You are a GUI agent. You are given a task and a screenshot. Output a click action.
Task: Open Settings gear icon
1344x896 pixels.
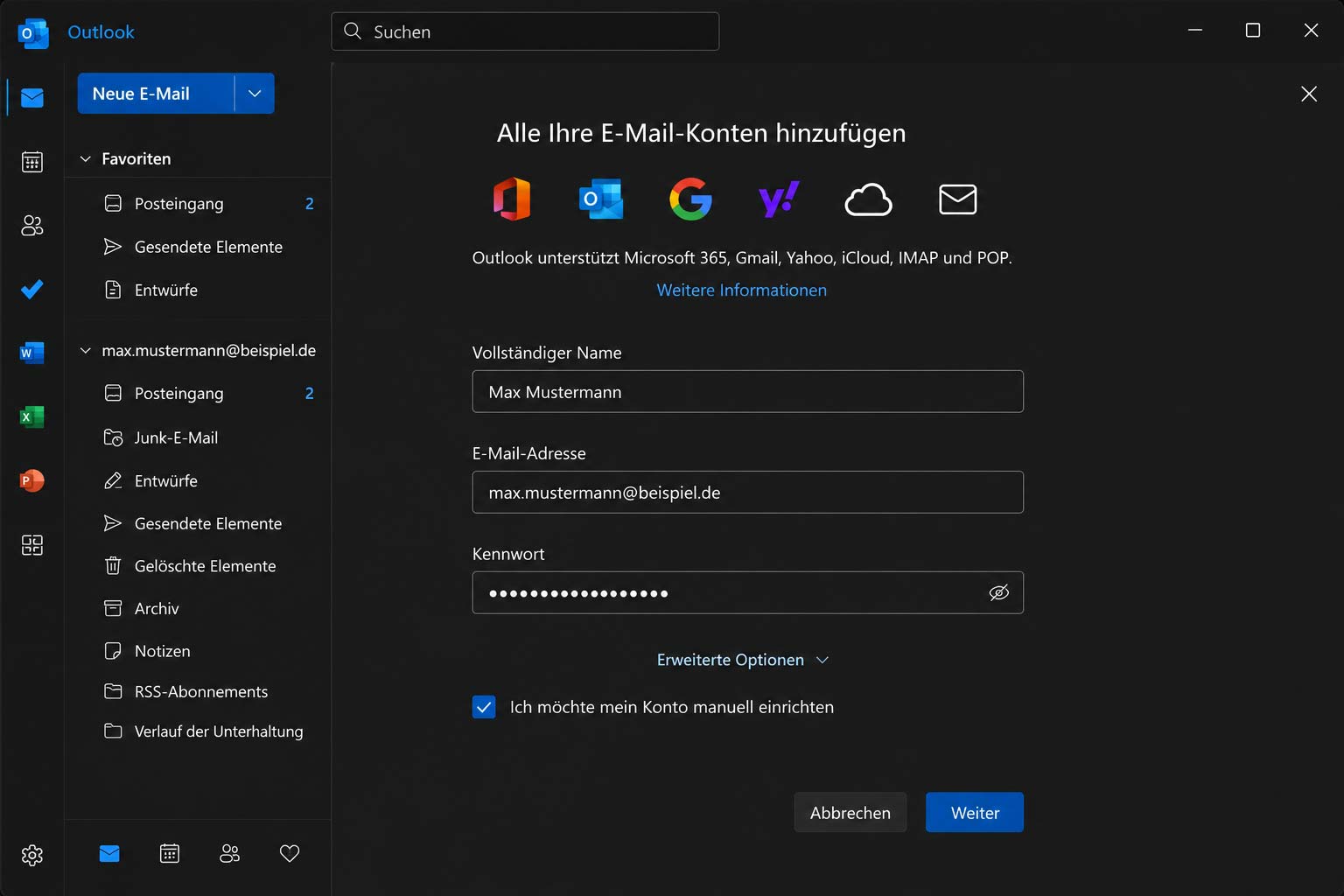pyautogui.click(x=32, y=855)
